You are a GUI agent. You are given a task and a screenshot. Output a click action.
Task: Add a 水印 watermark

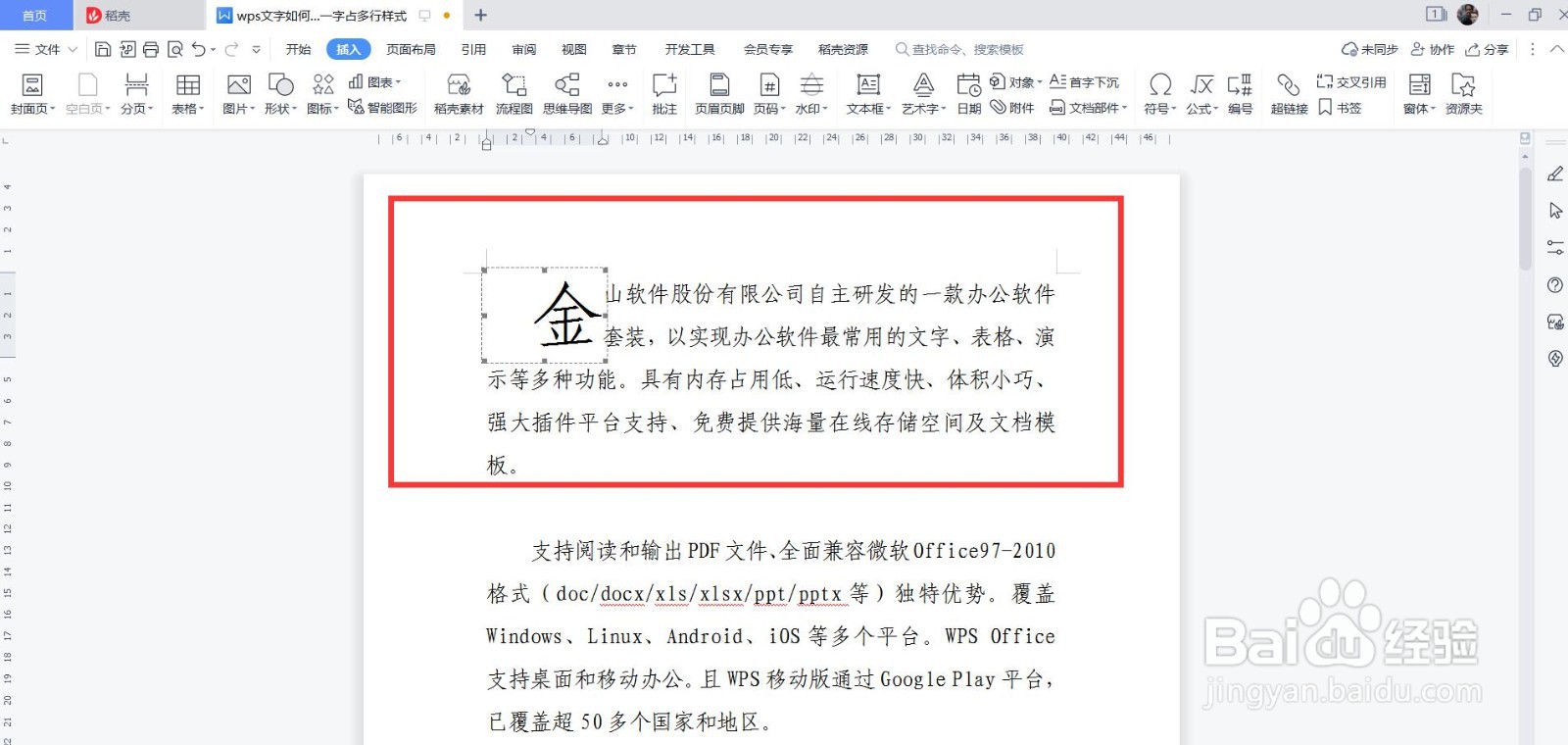click(811, 94)
